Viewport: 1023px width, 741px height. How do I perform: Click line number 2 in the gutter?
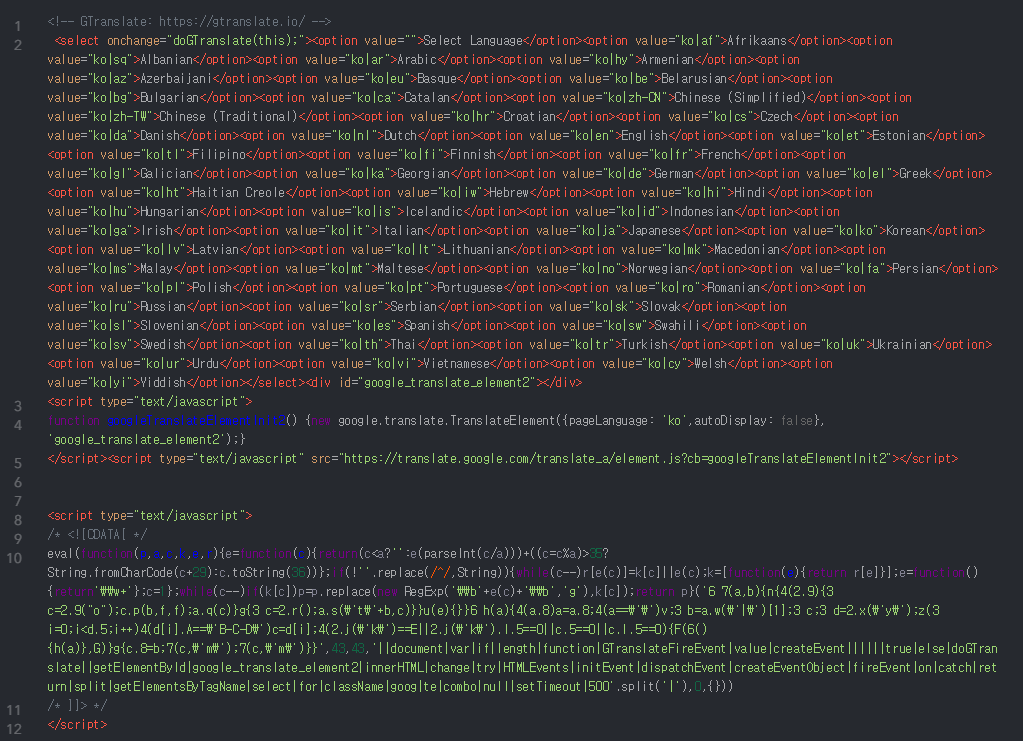tap(18, 46)
